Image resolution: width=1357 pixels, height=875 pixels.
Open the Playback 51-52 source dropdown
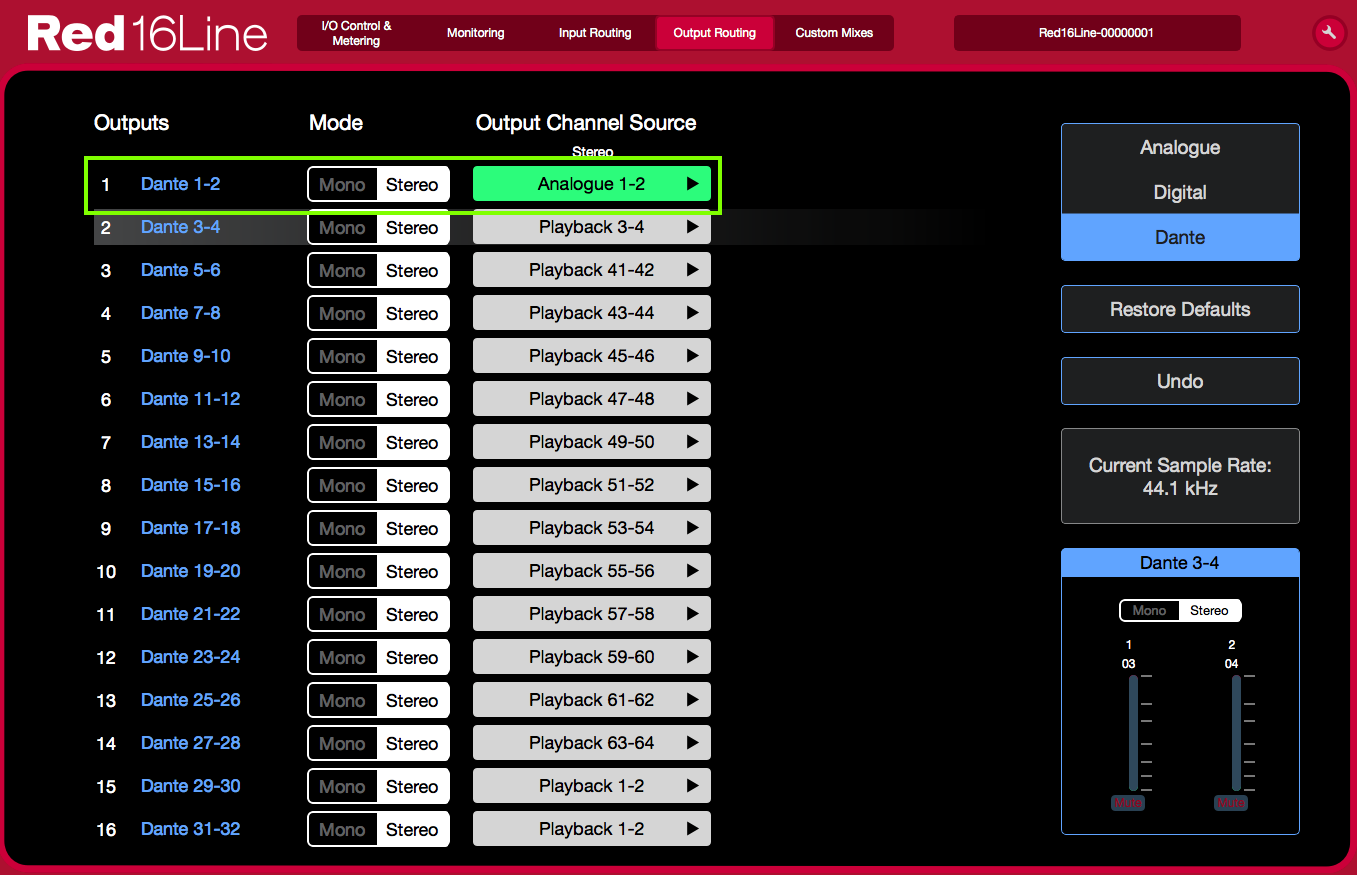point(592,485)
